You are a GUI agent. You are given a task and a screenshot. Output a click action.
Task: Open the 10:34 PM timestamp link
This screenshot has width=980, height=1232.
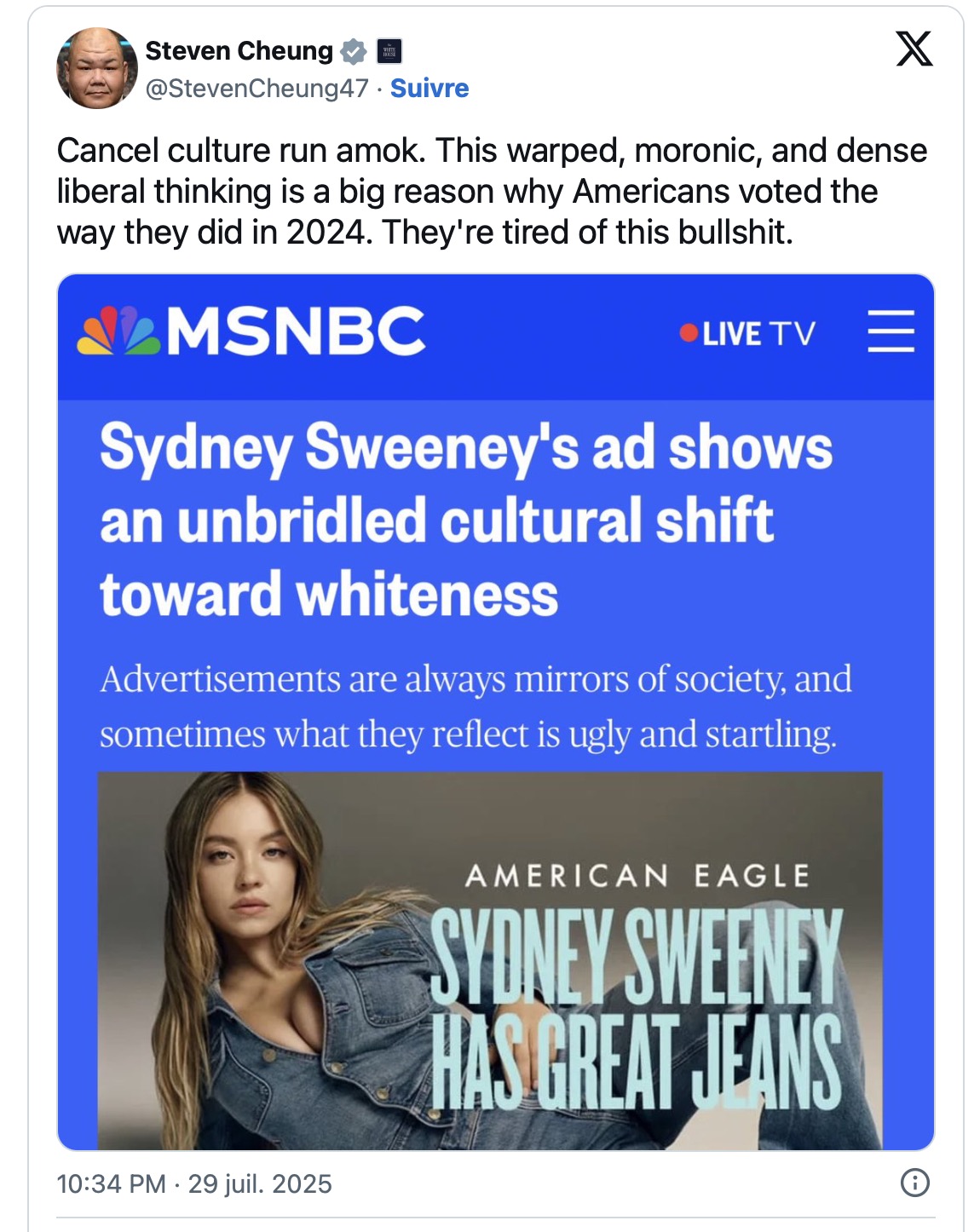(x=111, y=1183)
